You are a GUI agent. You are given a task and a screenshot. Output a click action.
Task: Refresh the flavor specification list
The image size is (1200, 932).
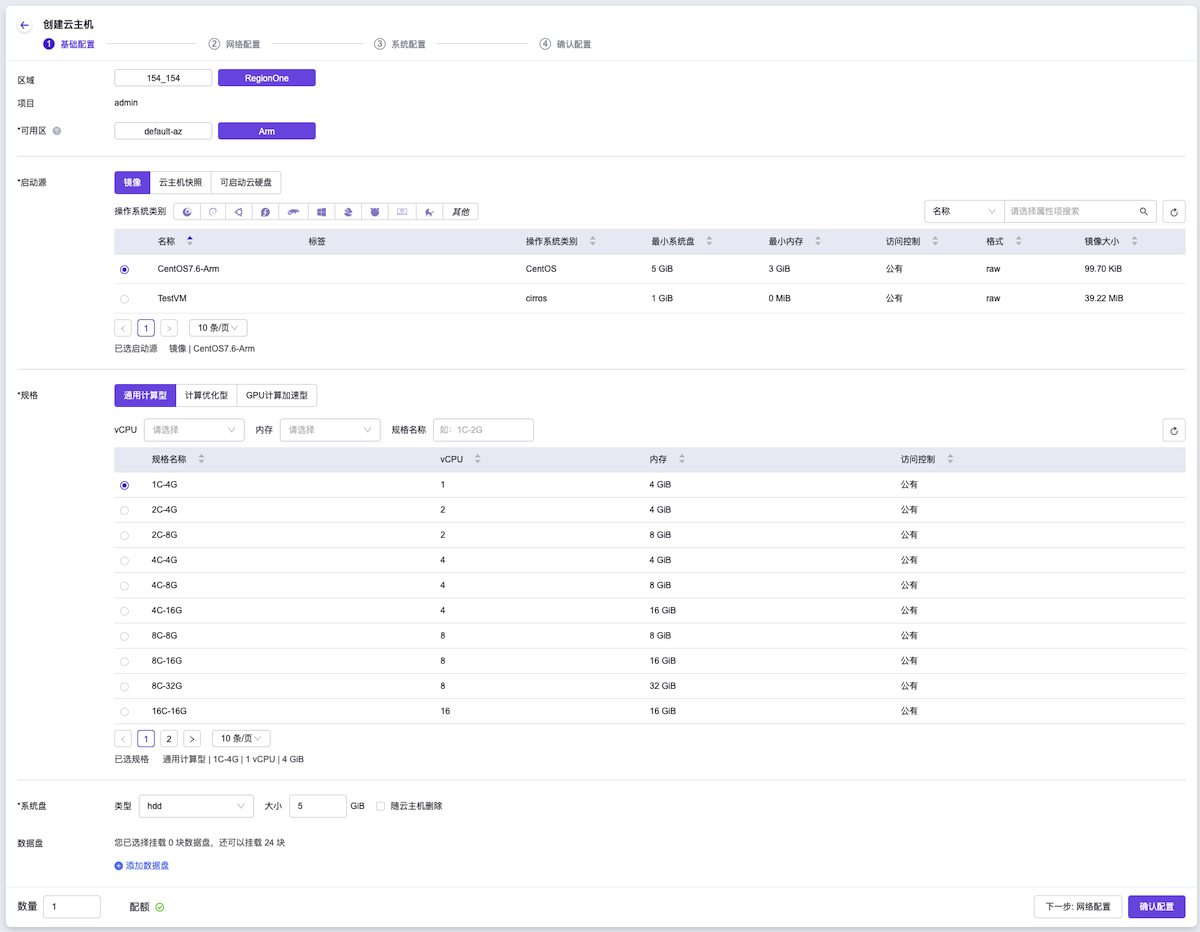pos(1174,430)
